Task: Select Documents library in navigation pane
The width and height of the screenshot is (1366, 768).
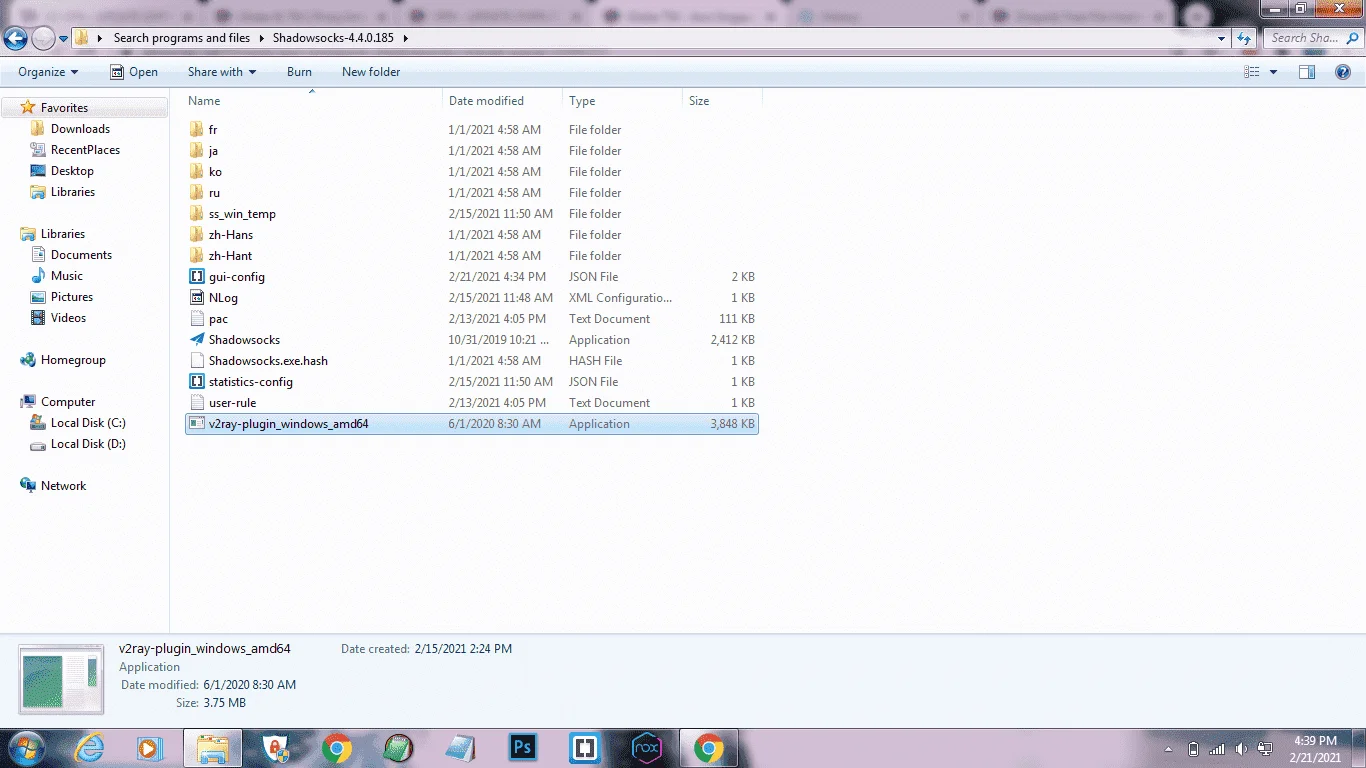Action: point(81,255)
